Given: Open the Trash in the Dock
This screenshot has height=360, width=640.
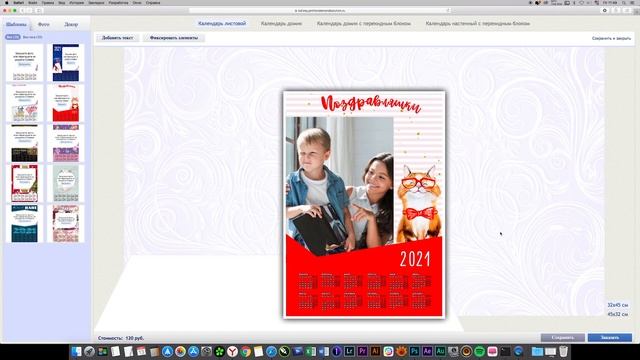Looking at the screenshot, I should click(x=564, y=351).
